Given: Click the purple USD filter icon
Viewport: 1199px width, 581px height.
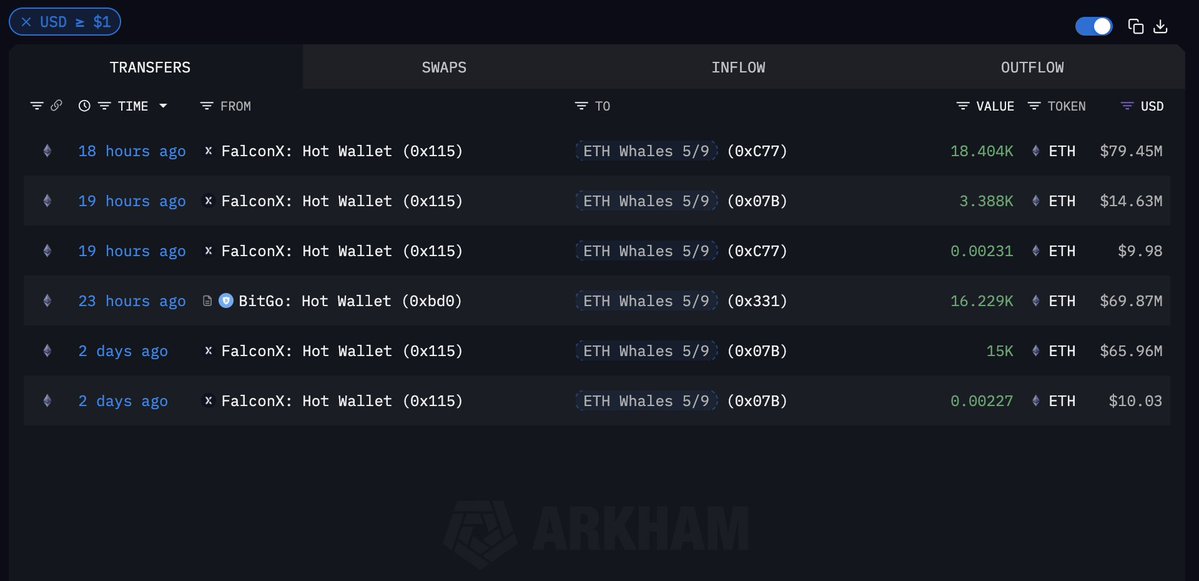Looking at the screenshot, I should pos(1126,106).
